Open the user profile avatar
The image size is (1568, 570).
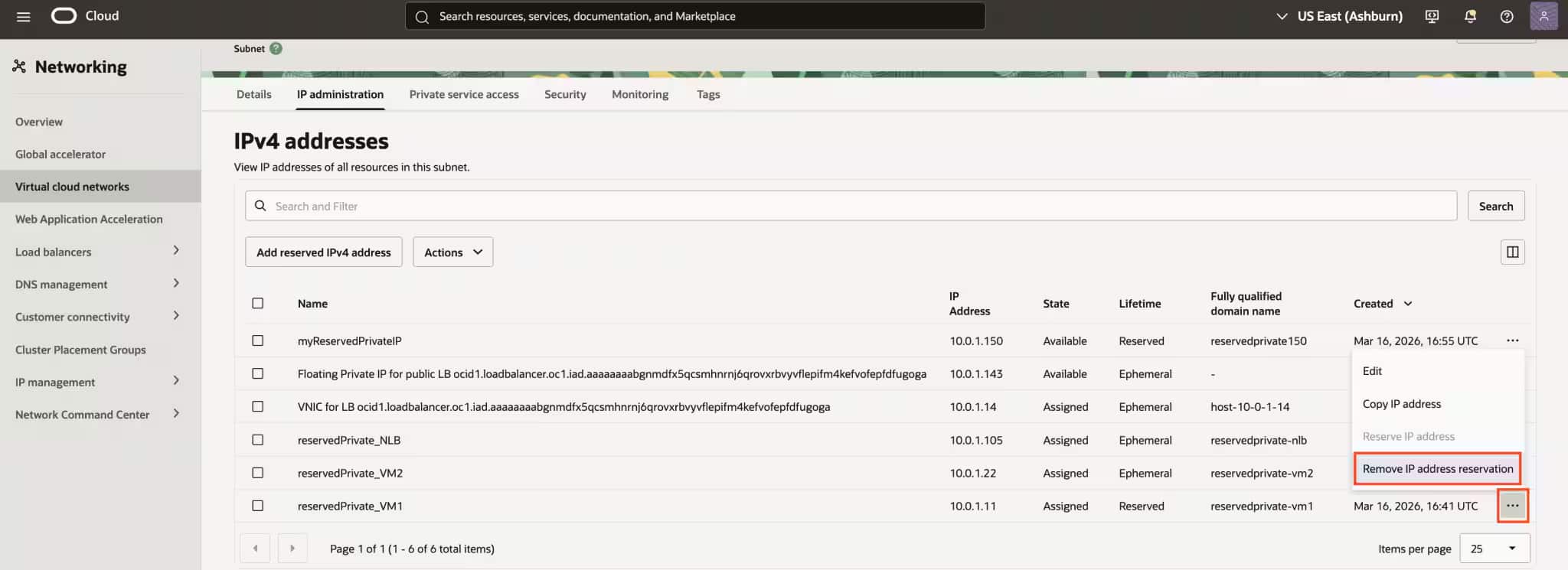pos(1543,16)
